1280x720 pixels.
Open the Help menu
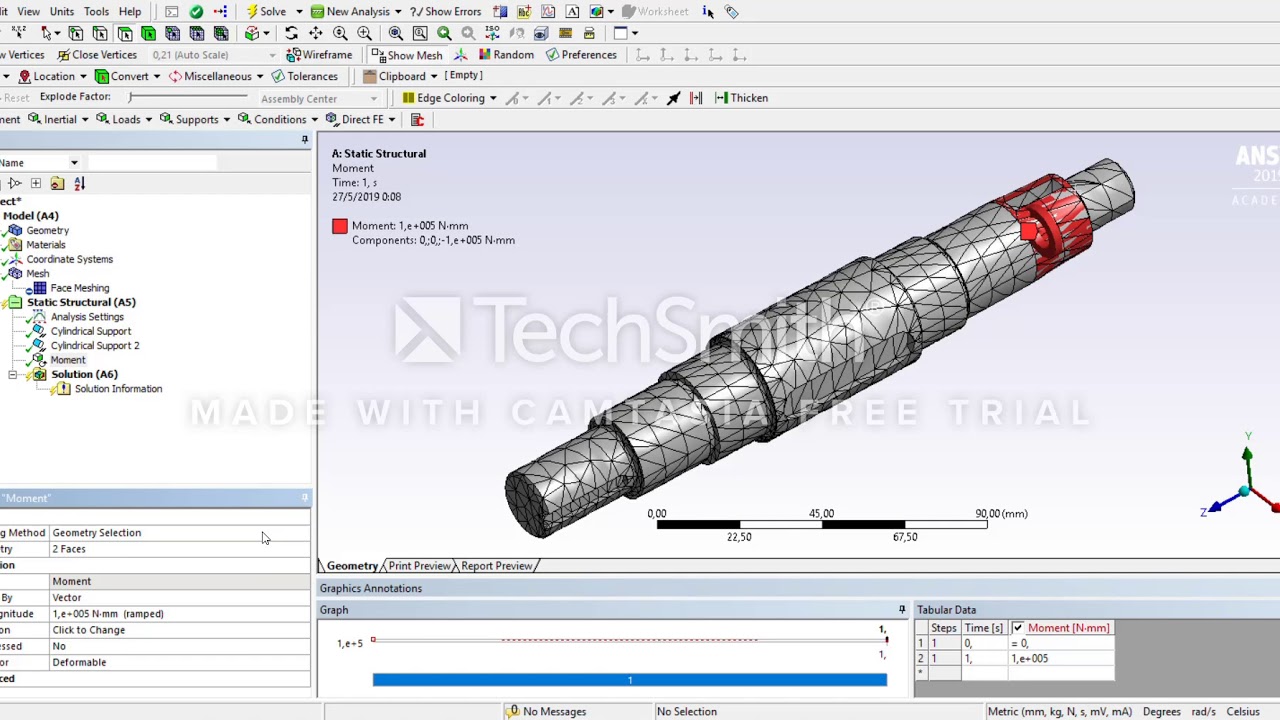coord(130,11)
